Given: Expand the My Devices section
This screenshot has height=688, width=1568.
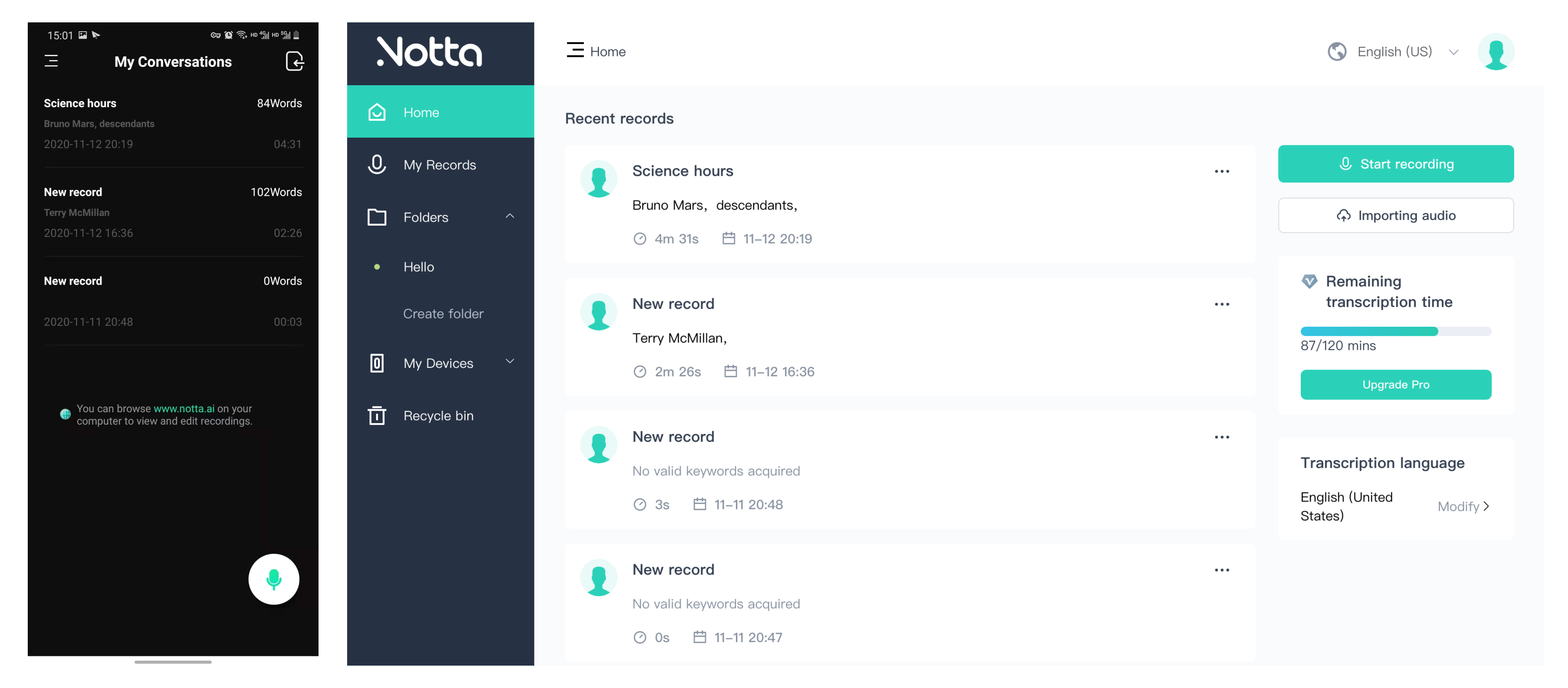Looking at the screenshot, I should pos(510,362).
